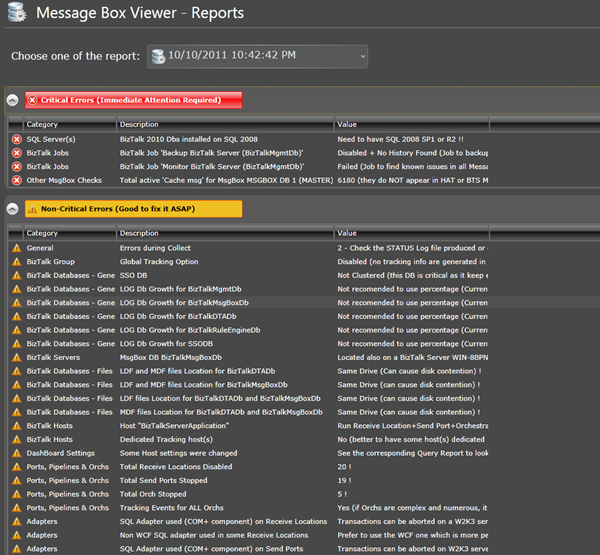
Task: Click the red error icon beside SQL Server(s)
Action: click(x=16, y=138)
